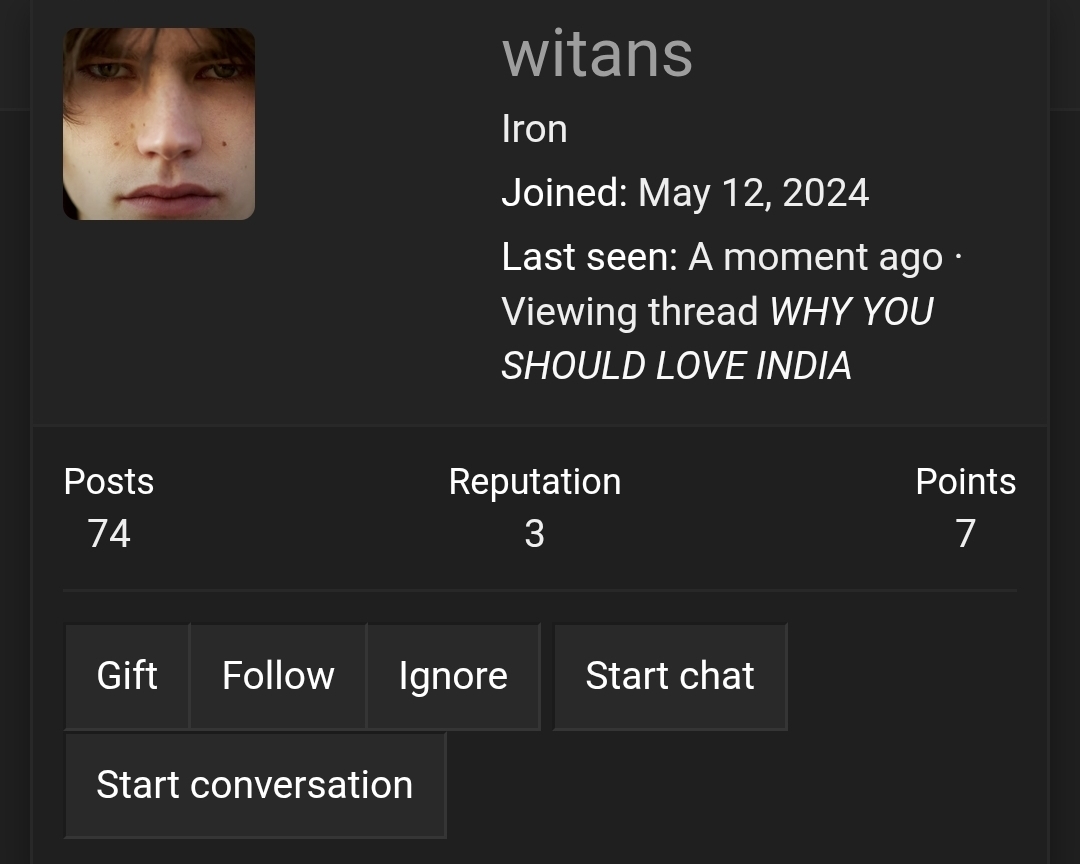The image size is (1080, 864).
Task: Click the Reputation label
Action: (535, 482)
